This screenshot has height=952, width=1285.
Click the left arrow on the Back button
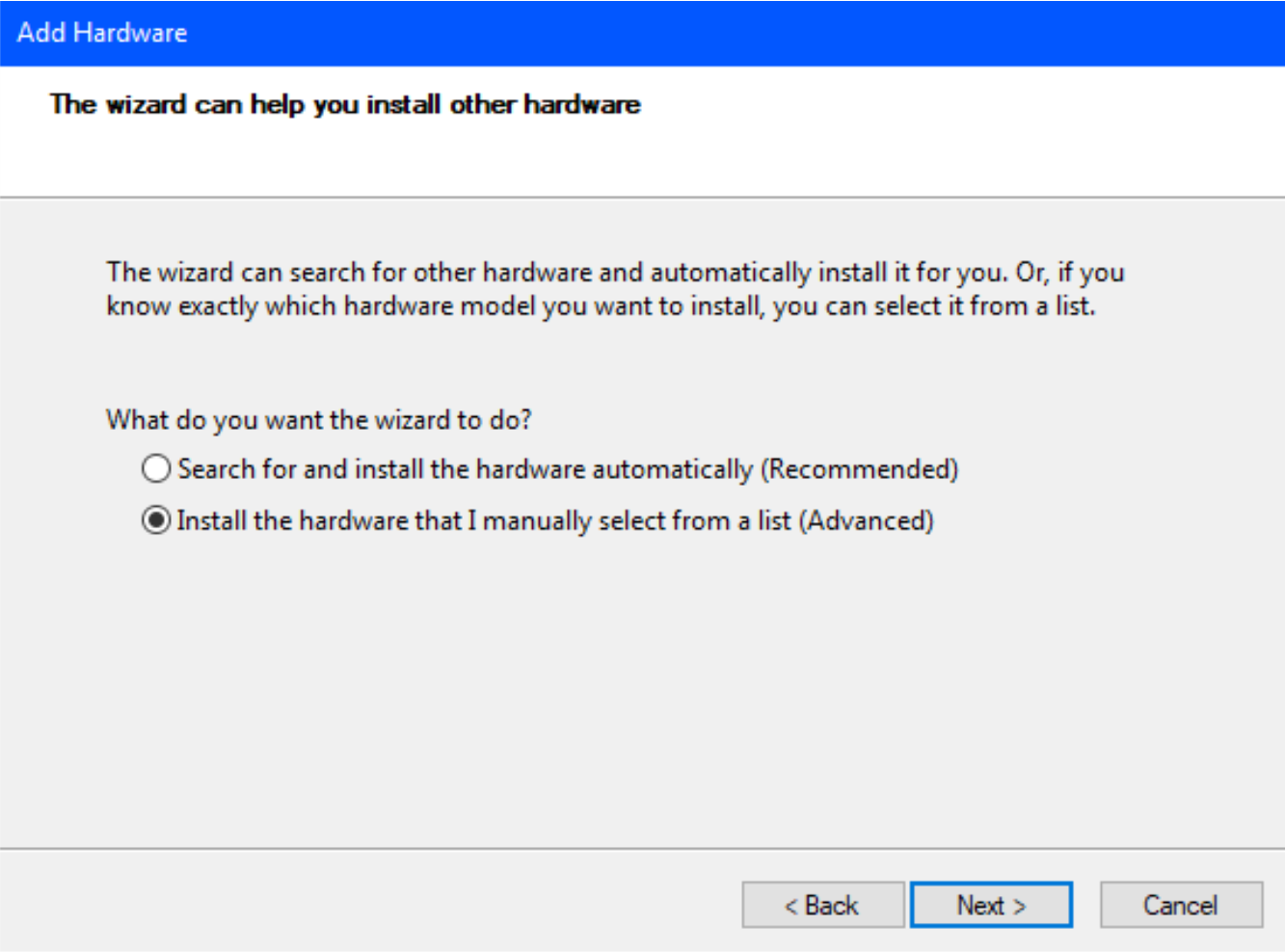790,907
